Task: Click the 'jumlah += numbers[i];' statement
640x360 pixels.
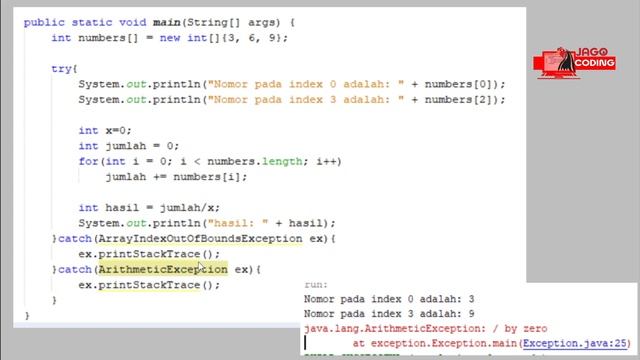Action: (x=176, y=177)
